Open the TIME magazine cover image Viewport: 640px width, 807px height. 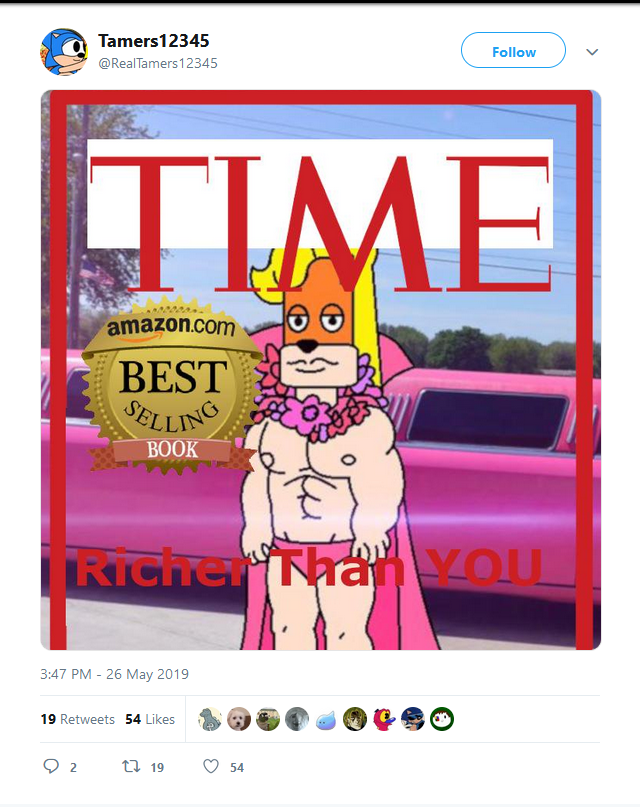321,370
